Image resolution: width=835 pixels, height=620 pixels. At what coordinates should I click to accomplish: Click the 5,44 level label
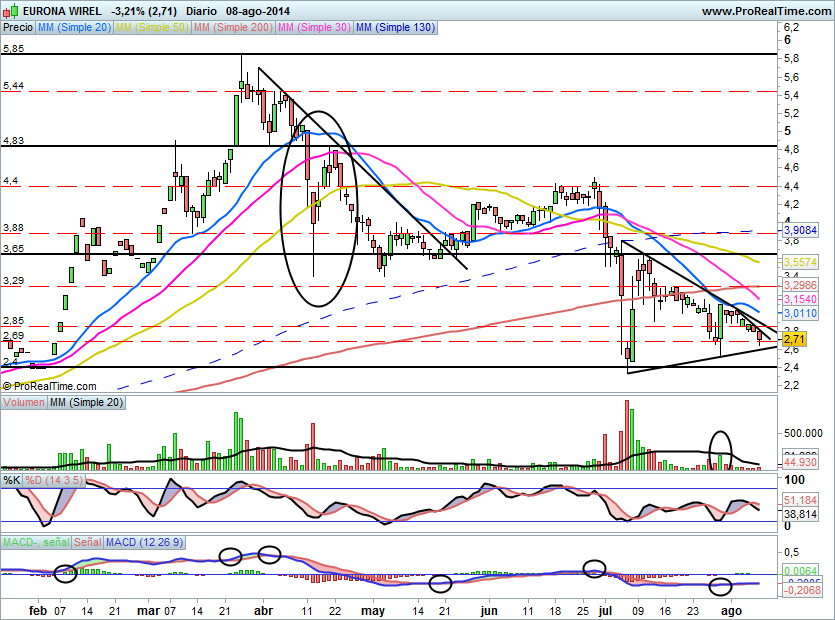click(x=13, y=86)
